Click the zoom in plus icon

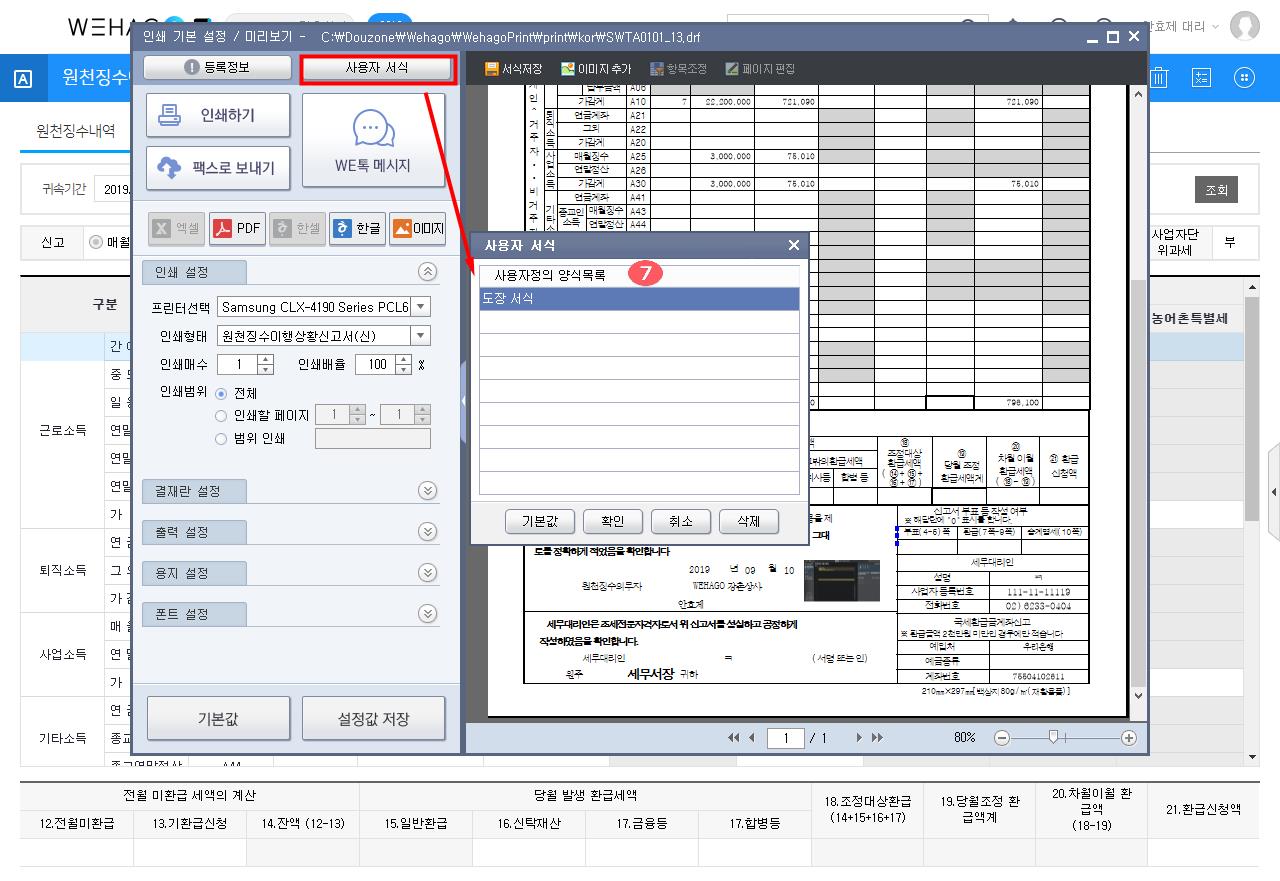click(x=1129, y=738)
